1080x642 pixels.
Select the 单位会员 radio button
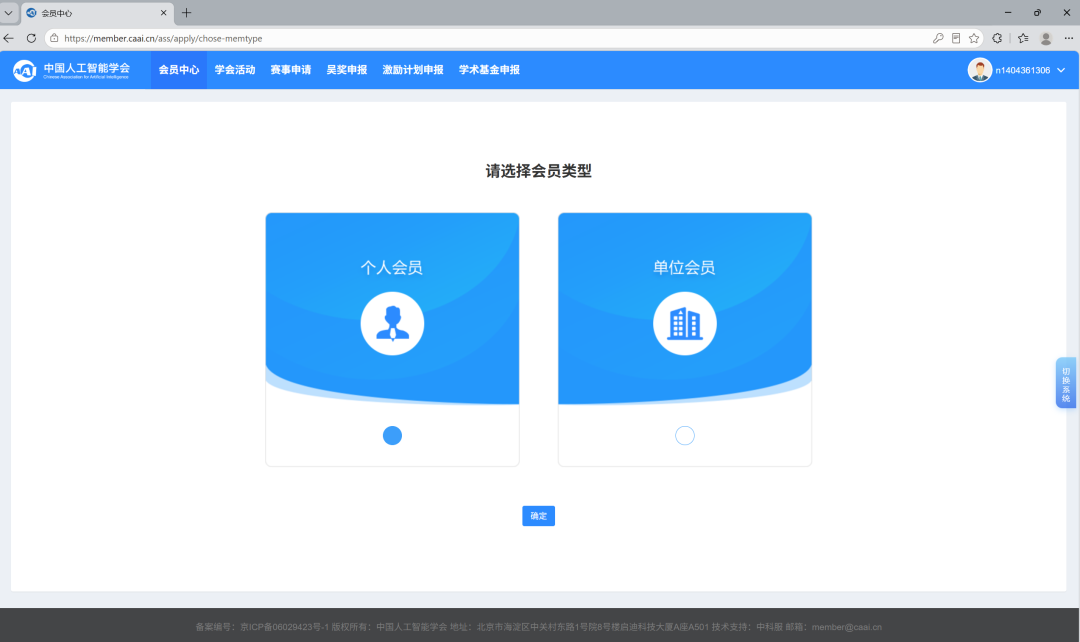[x=685, y=435]
